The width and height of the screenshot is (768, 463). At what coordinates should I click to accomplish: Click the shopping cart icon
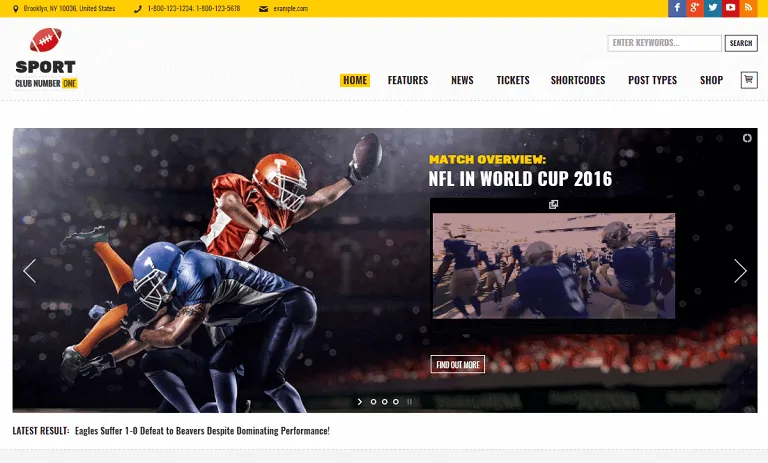pyautogui.click(x=749, y=80)
